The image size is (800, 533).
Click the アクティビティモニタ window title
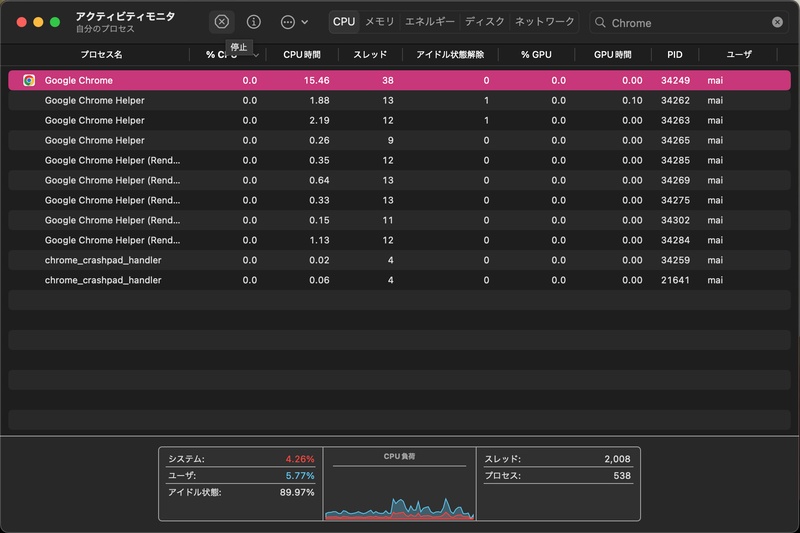(x=126, y=16)
